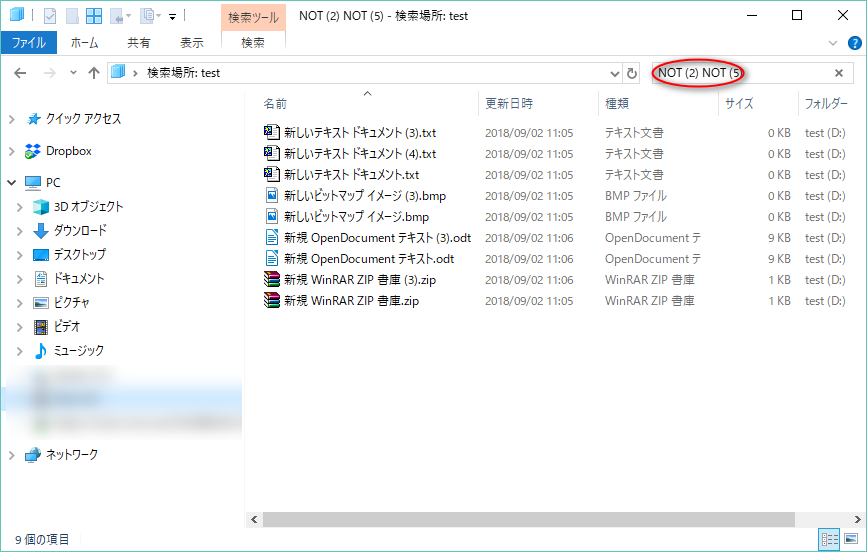Open the address bar history dropdown
867x552 pixels.
point(614,73)
